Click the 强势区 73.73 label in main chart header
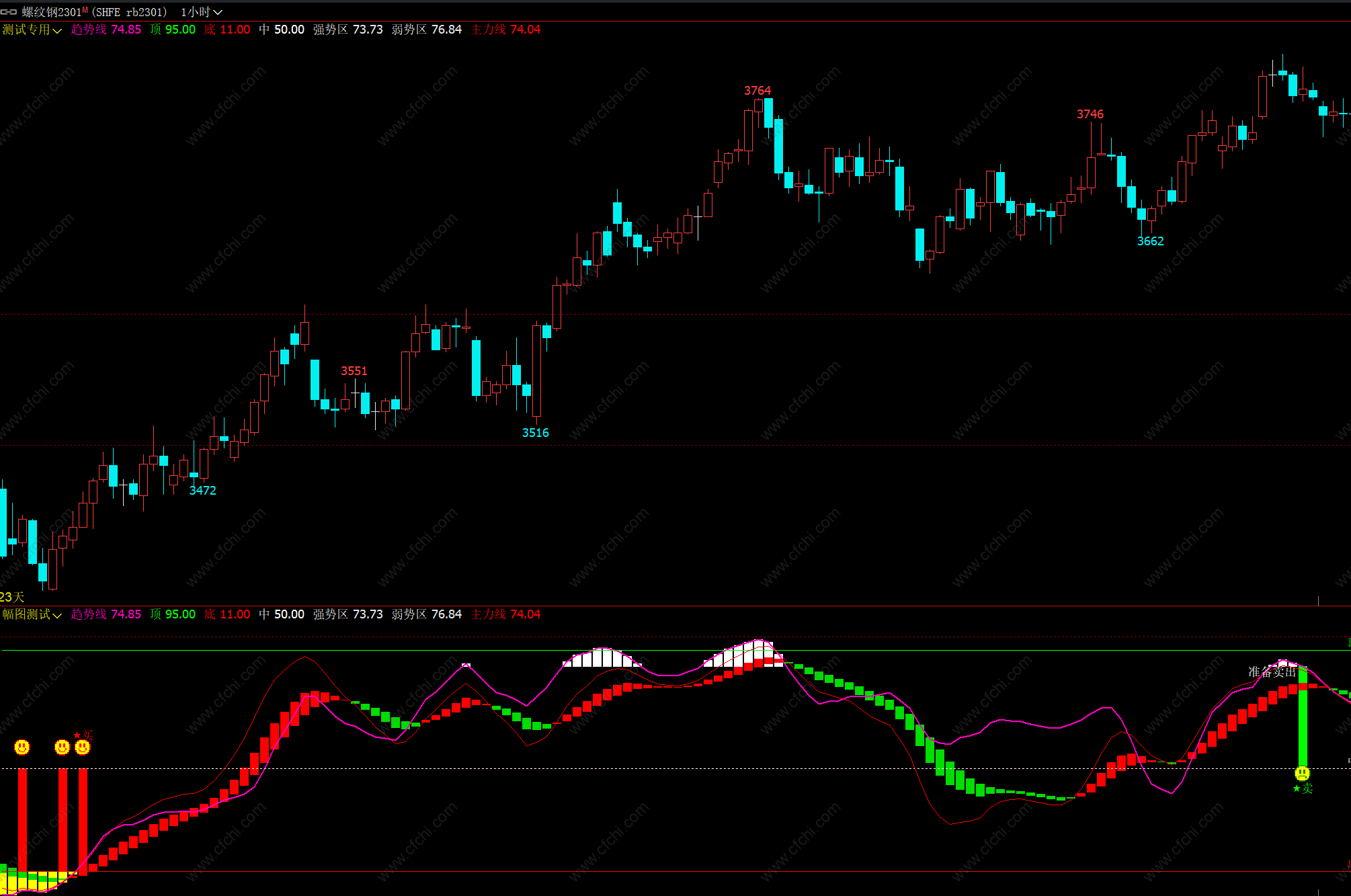This screenshot has height=896, width=1351. [347, 30]
